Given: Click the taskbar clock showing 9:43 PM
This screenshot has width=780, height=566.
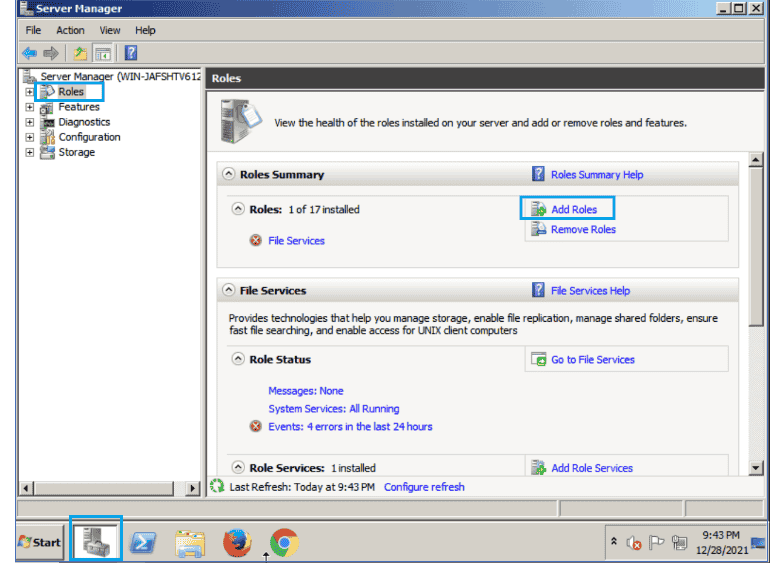Looking at the screenshot, I should (x=721, y=543).
